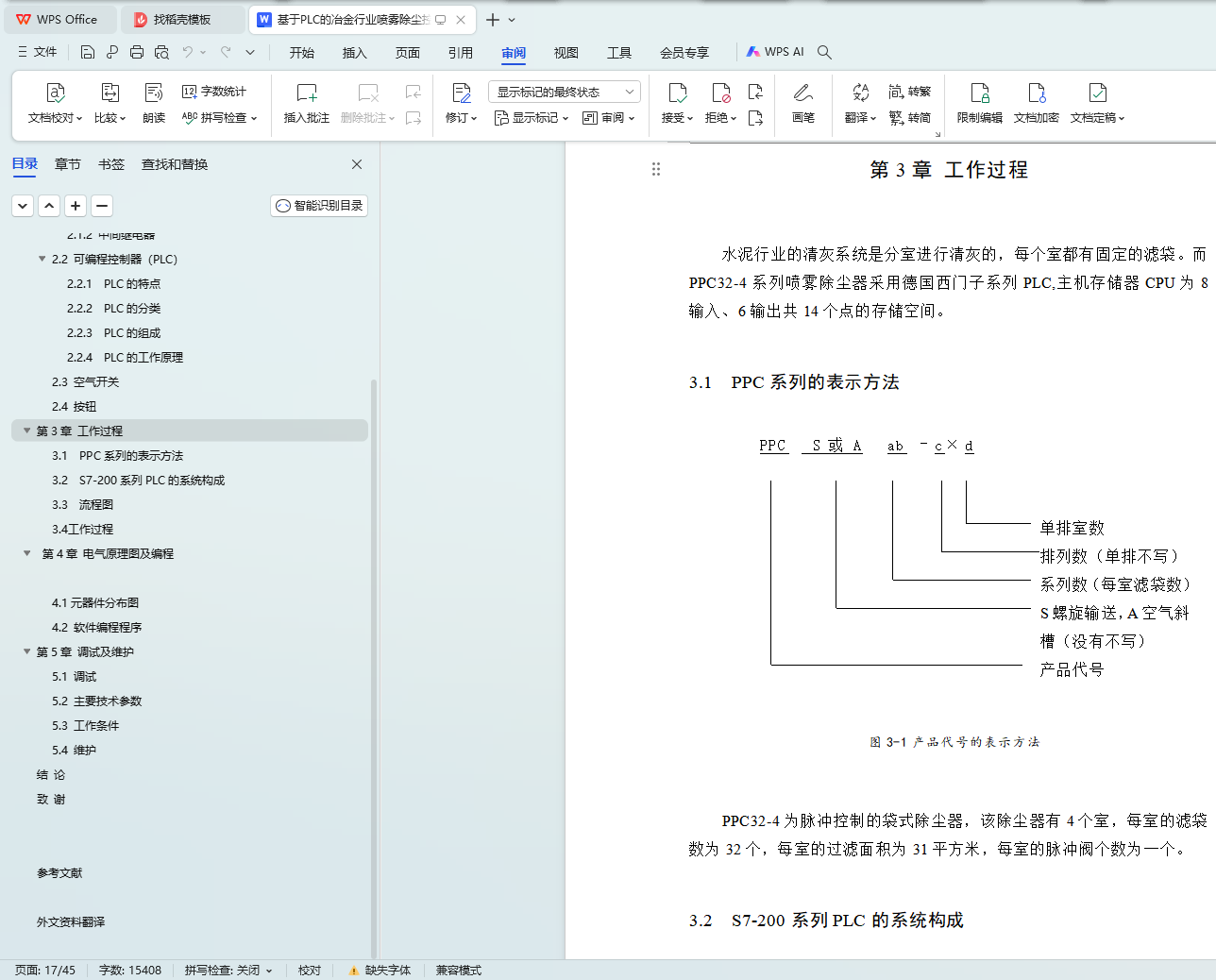This screenshot has width=1216, height=980.
Task: Click the 智能识别目录 button
Action: click(319, 206)
